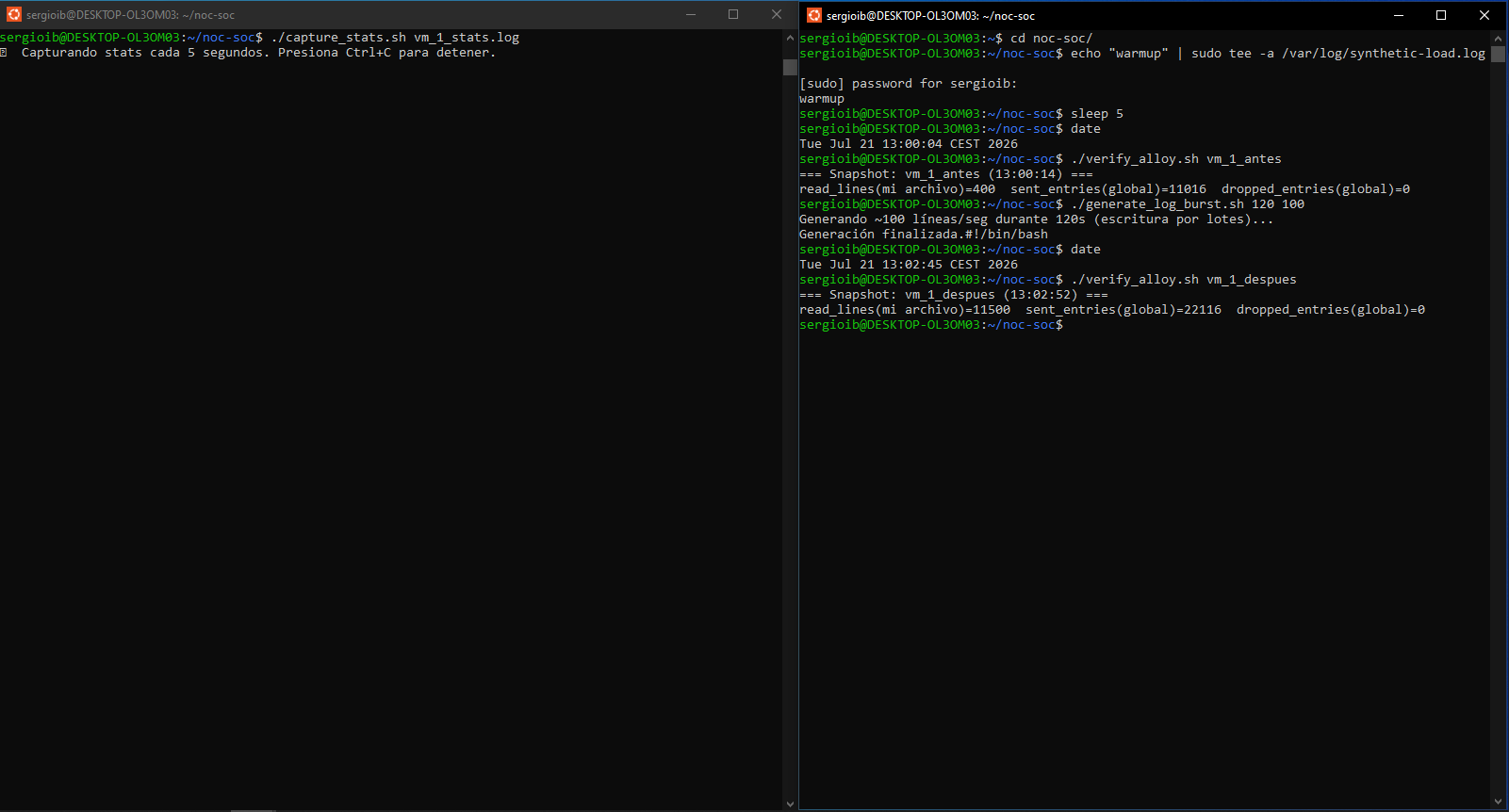Close the left terminal window
This screenshot has width=1509, height=812.
[x=777, y=14]
